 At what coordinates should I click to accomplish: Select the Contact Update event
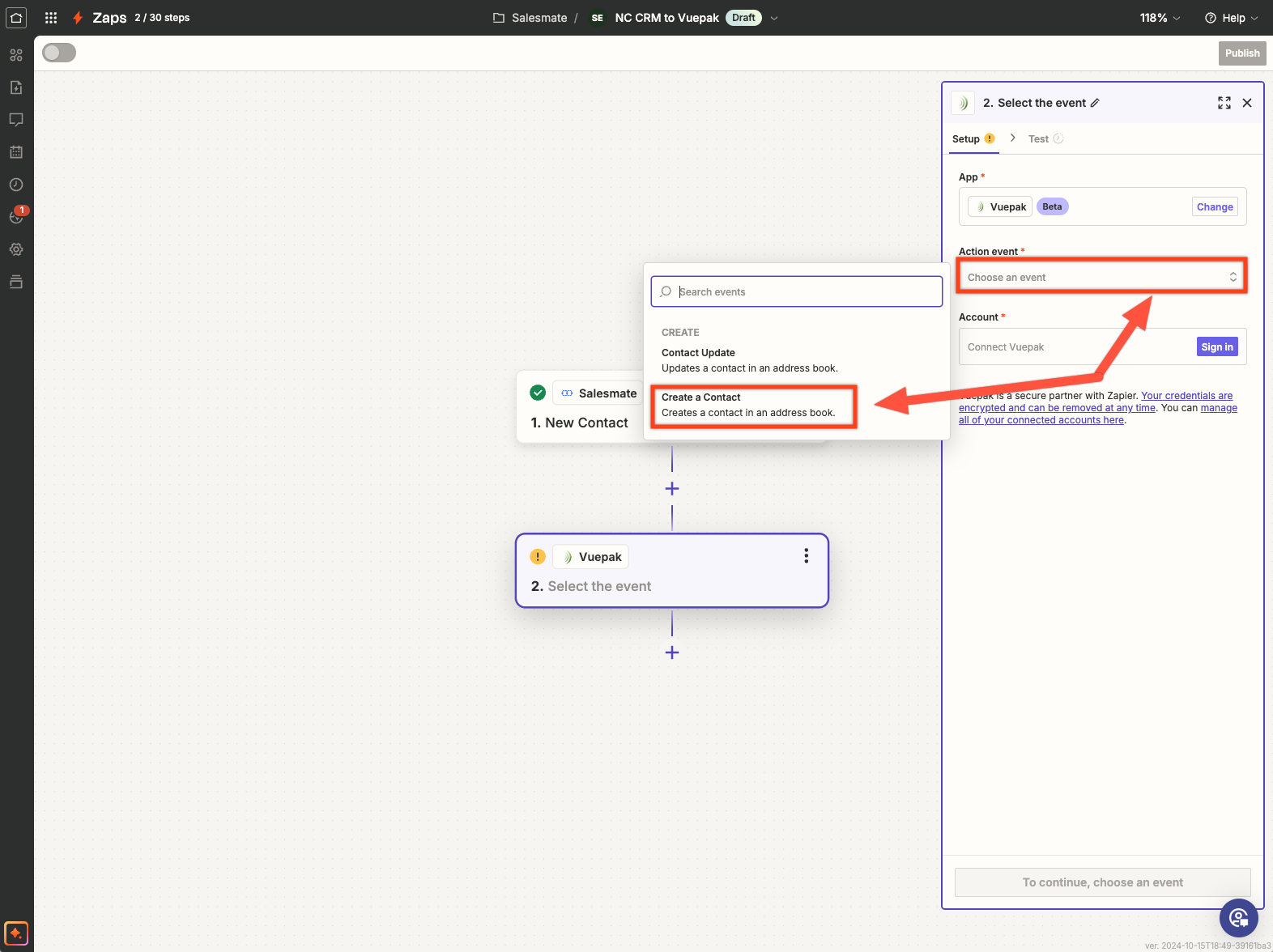[749, 360]
